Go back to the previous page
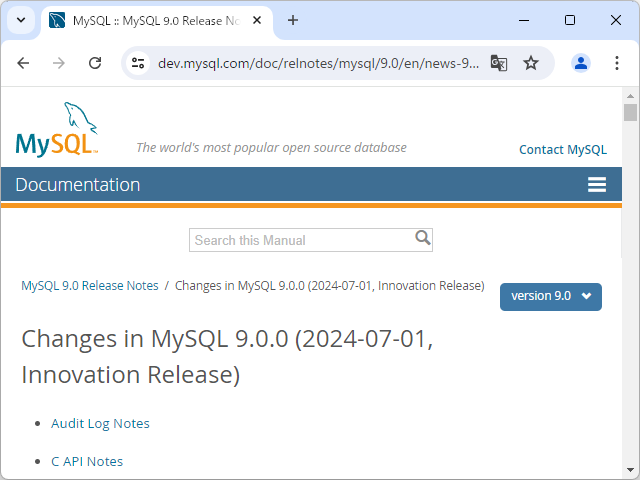This screenshot has width=640, height=480. [x=23, y=63]
